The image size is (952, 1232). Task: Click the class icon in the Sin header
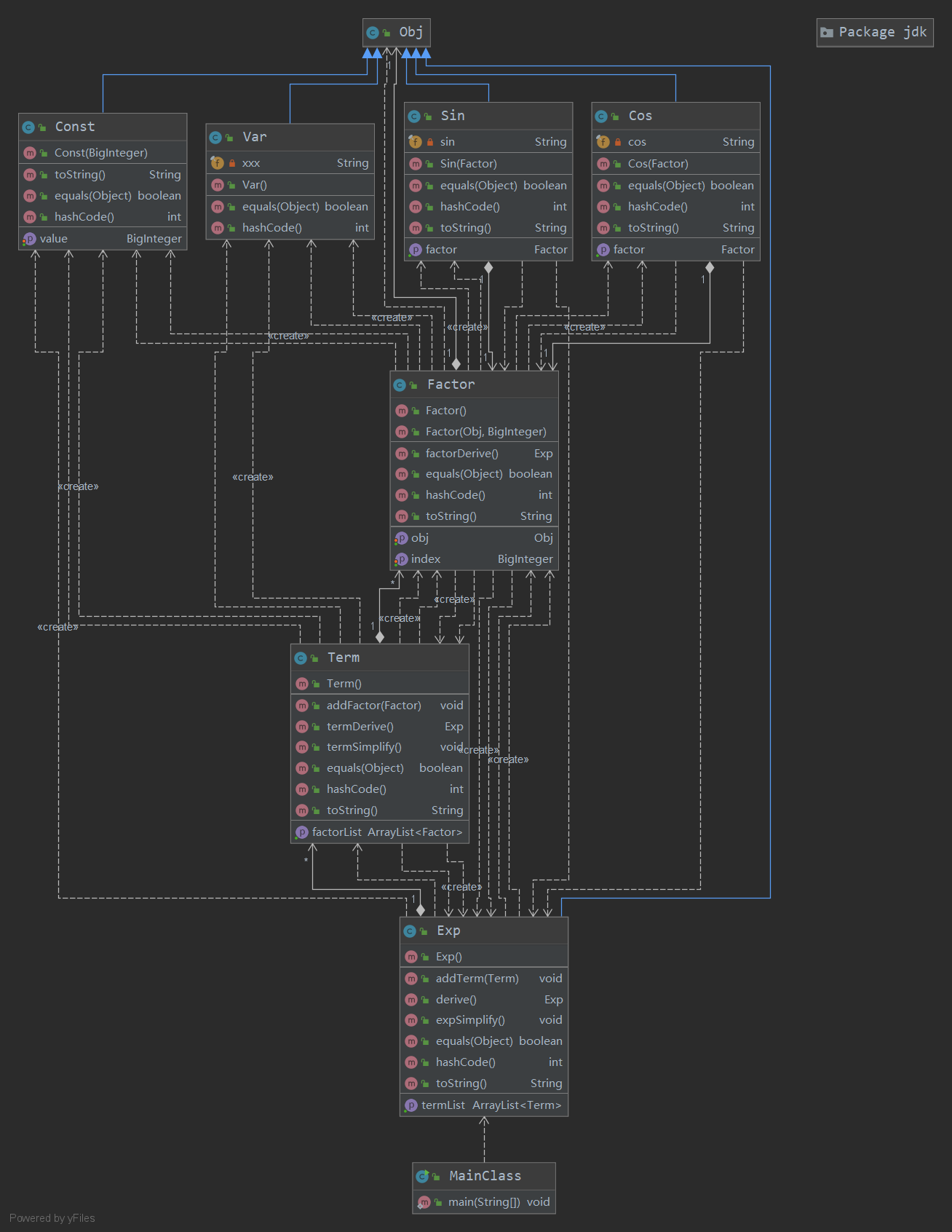pos(414,117)
